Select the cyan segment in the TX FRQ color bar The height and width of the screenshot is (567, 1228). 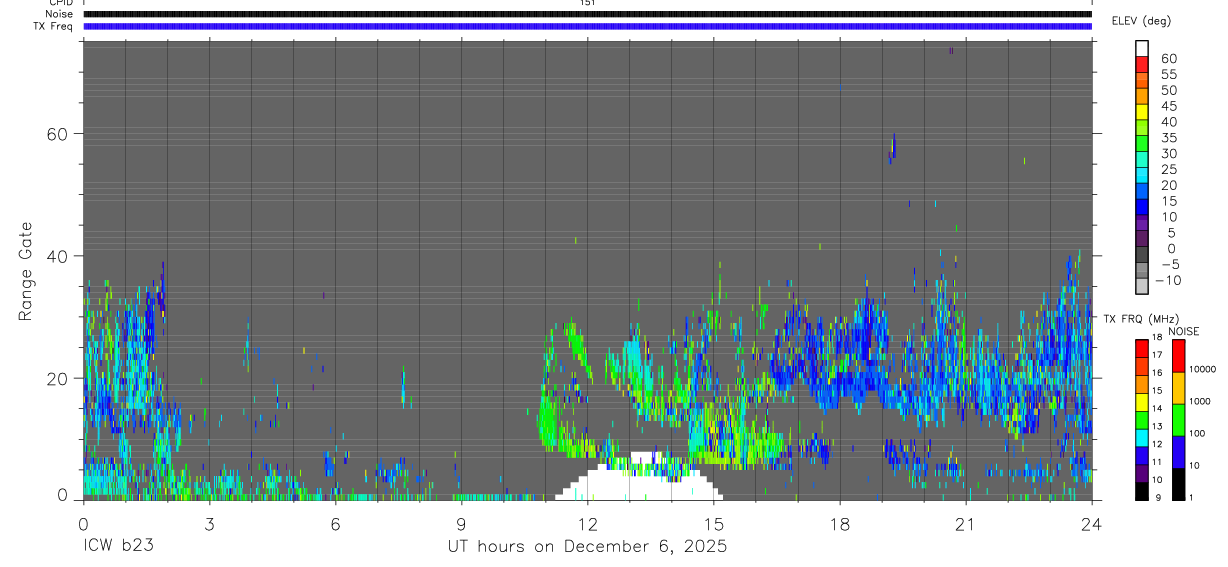pos(1142,438)
